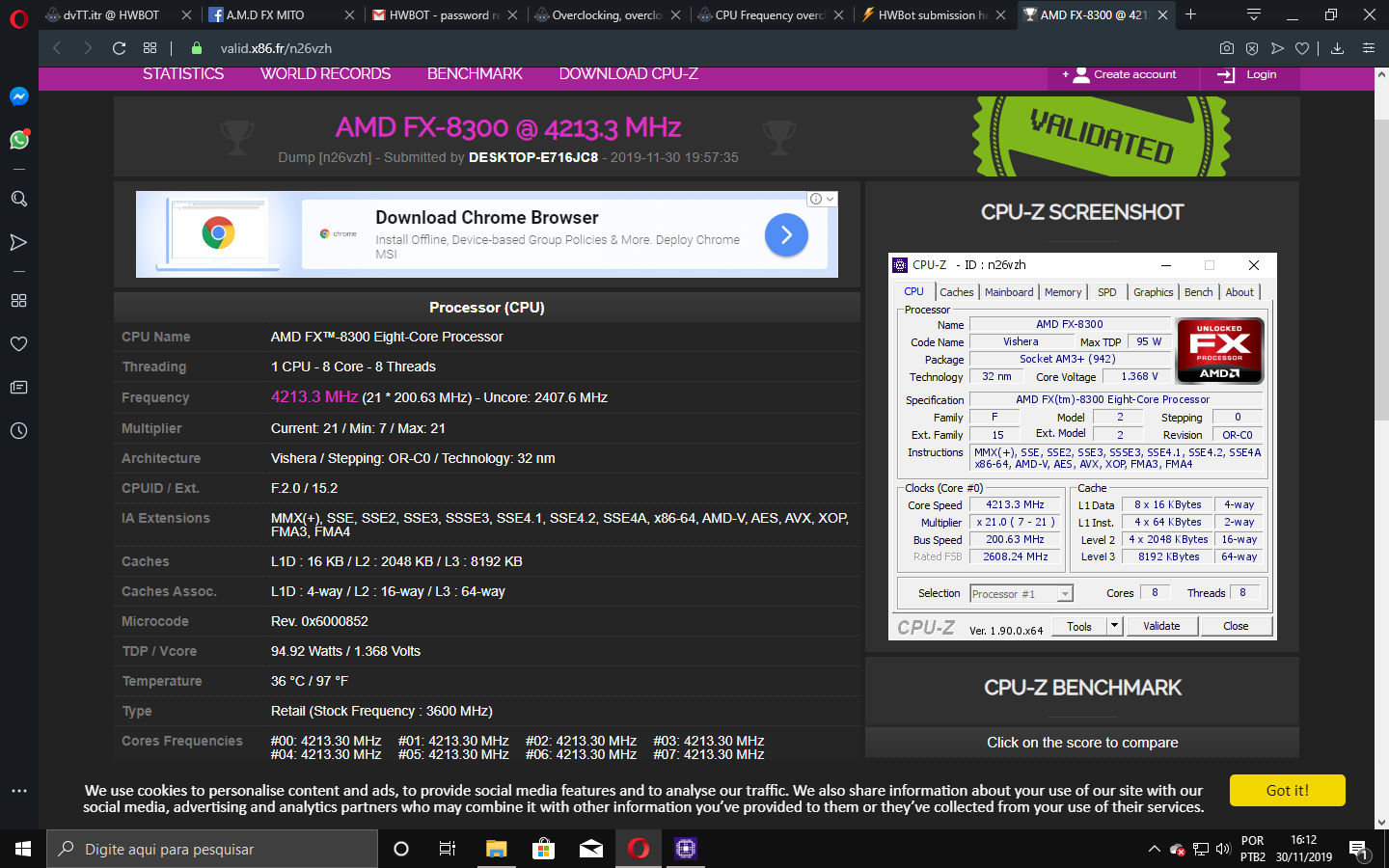The width and height of the screenshot is (1389, 868).
Task: Go forward to the next page
Action: (88, 48)
